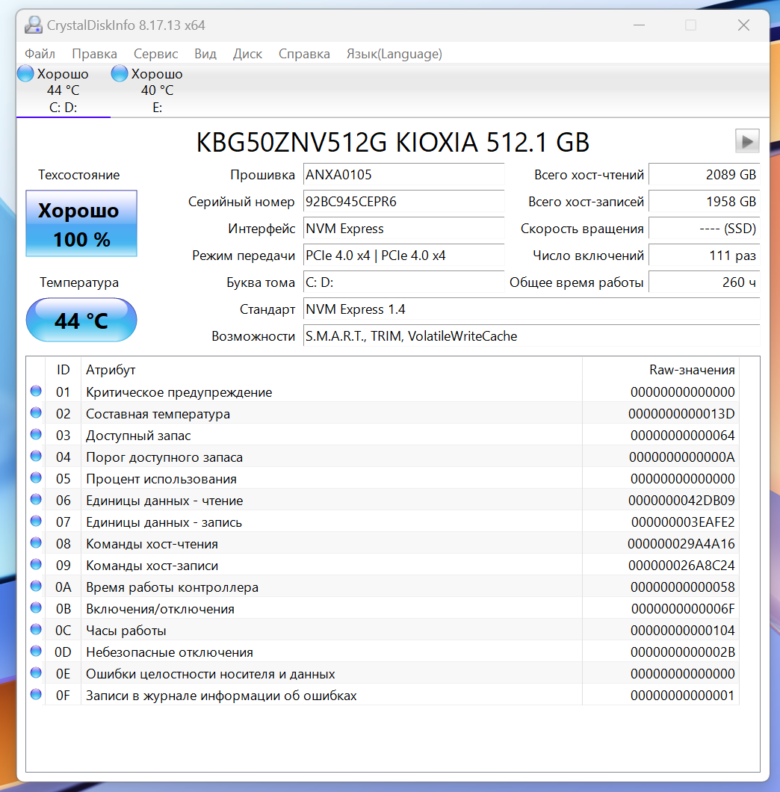Screen dimensions: 780x792
Task: Select attribute text Часы работы
Action: [126, 630]
